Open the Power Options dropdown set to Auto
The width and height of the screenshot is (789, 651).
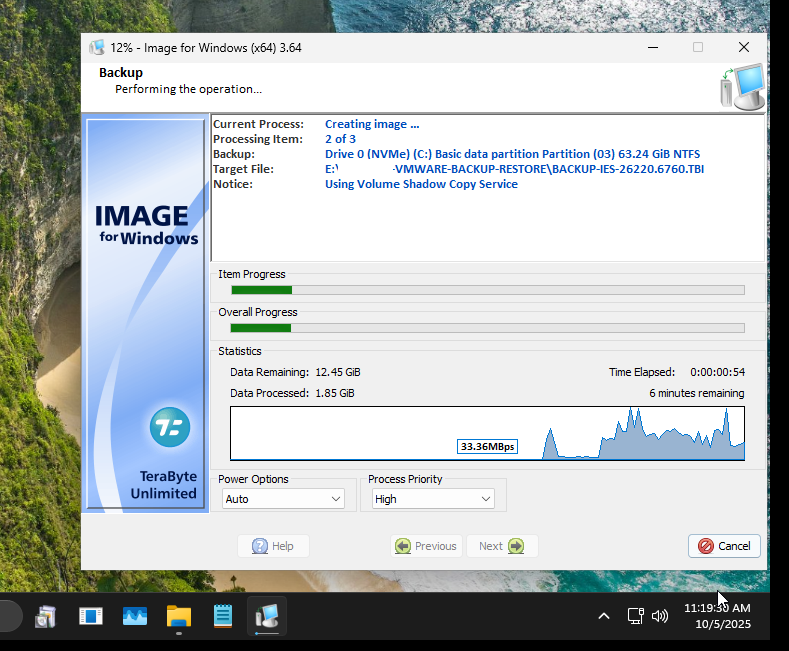click(x=283, y=499)
